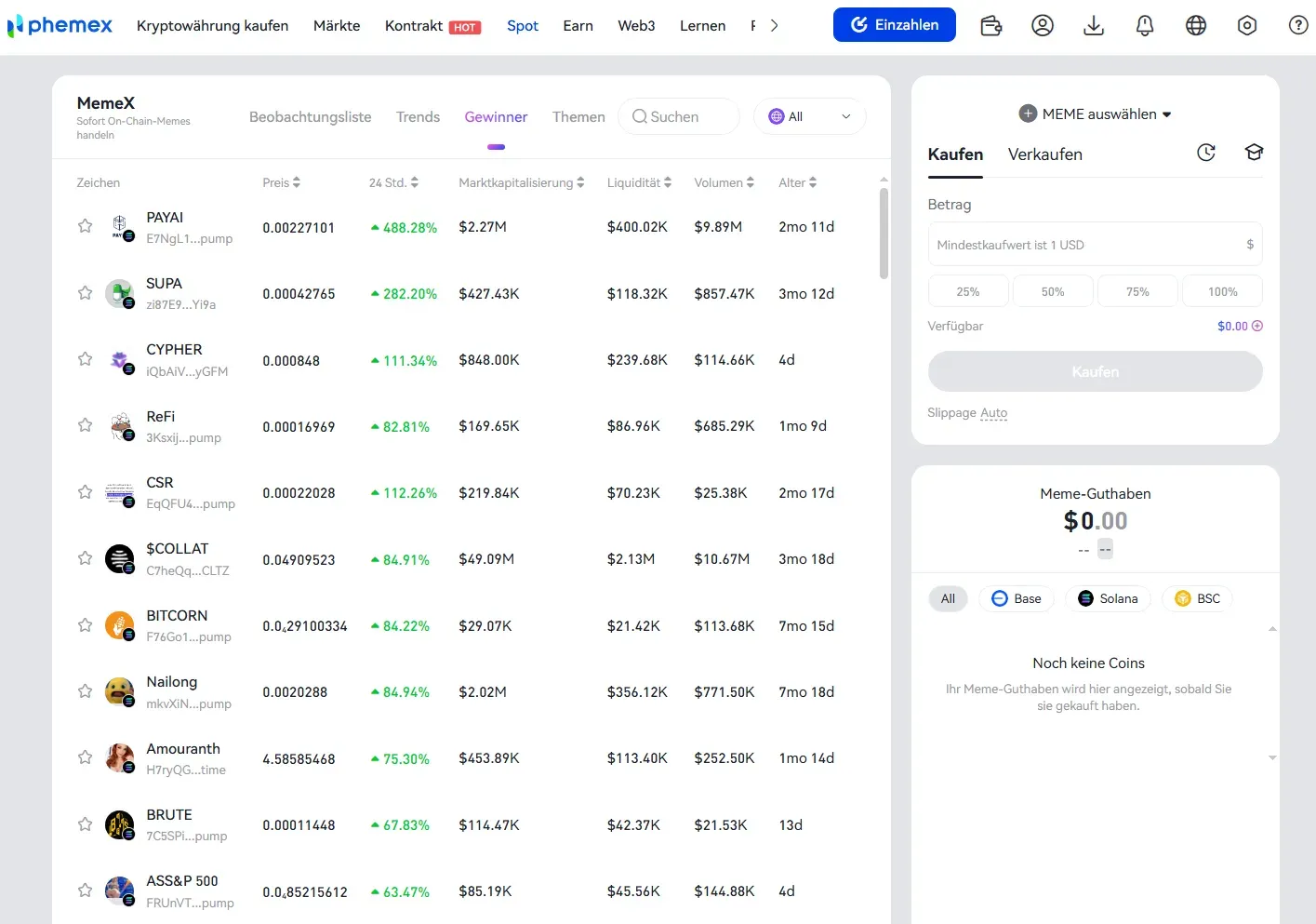
Task: Click the token list scrollbar
Action: tap(884, 234)
